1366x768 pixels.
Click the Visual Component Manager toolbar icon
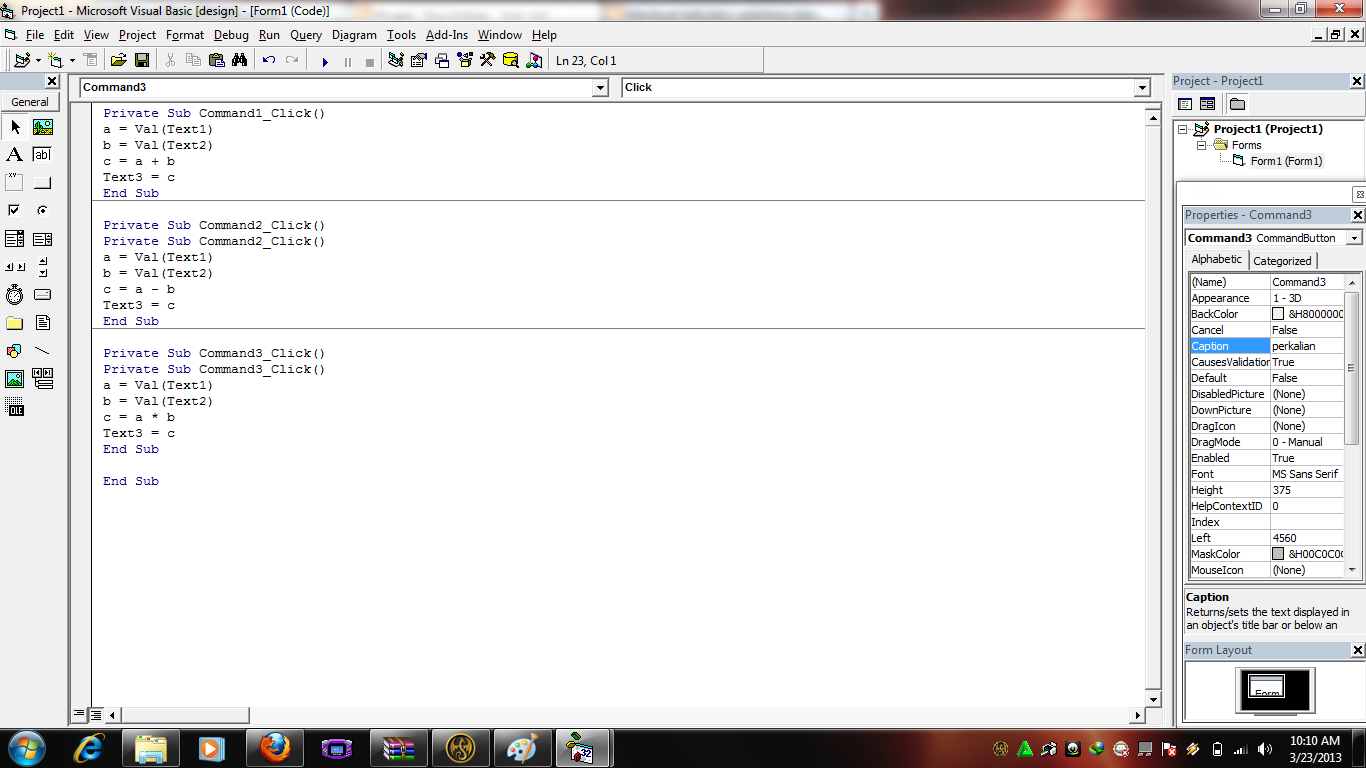(x=535, y=60)
